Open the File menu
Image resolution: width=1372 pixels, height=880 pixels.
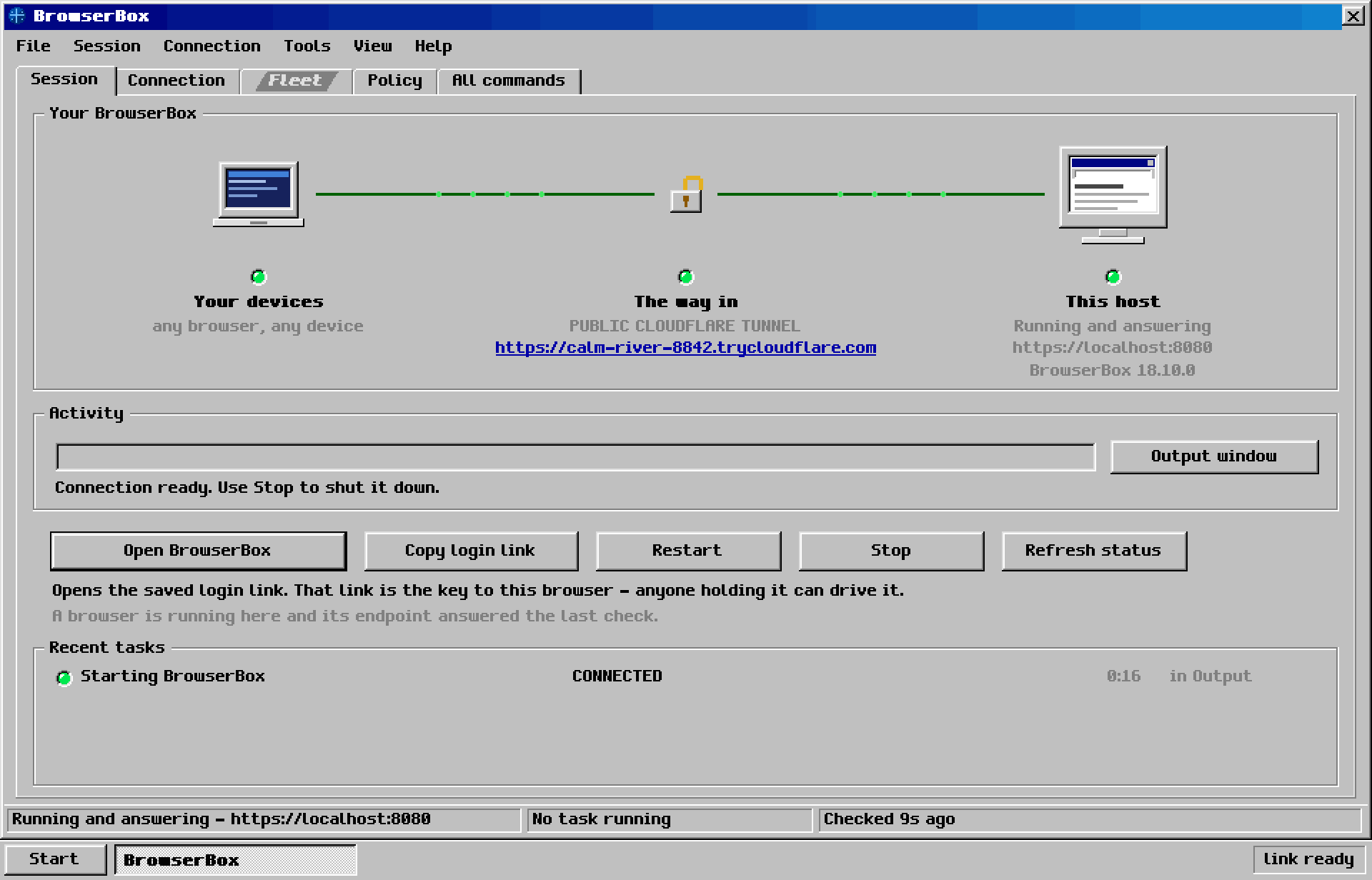[x=34, y=46]
